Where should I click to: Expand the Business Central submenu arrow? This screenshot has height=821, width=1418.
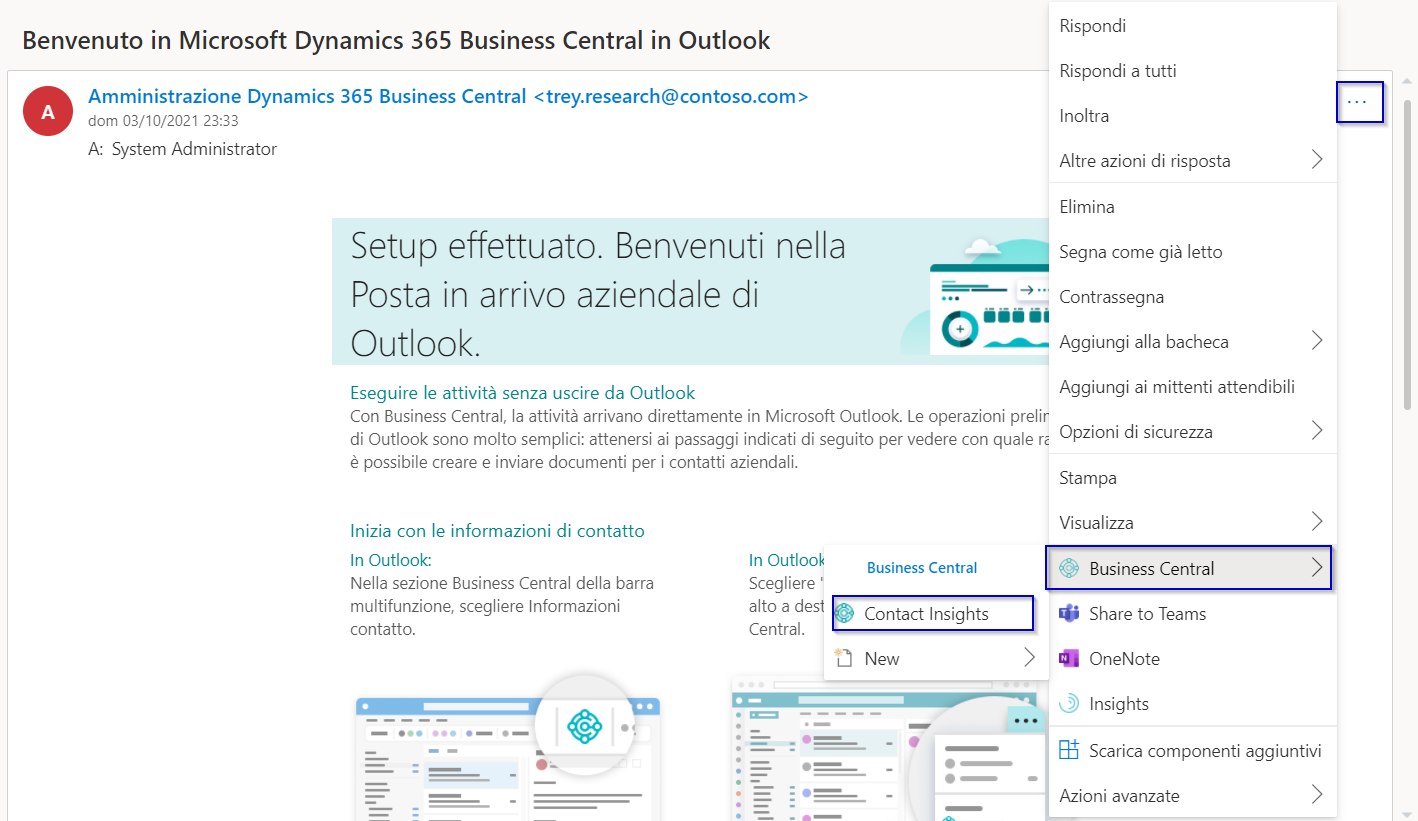pyautogui.click(x=1317, y=568)
